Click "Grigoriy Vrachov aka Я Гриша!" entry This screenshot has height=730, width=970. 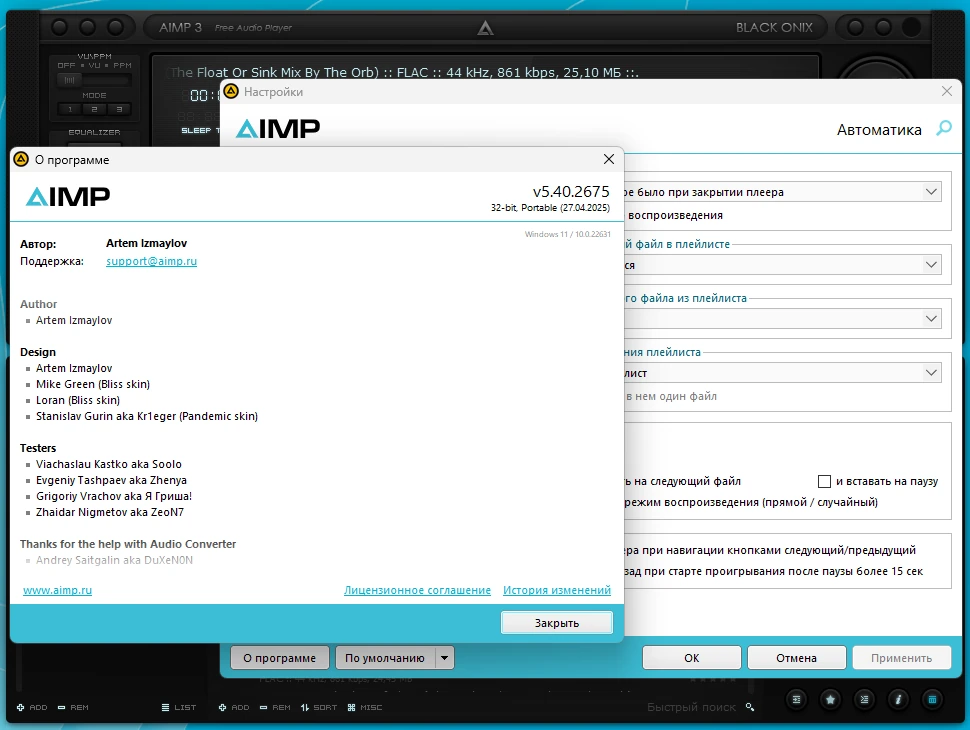tap(114, 496)
